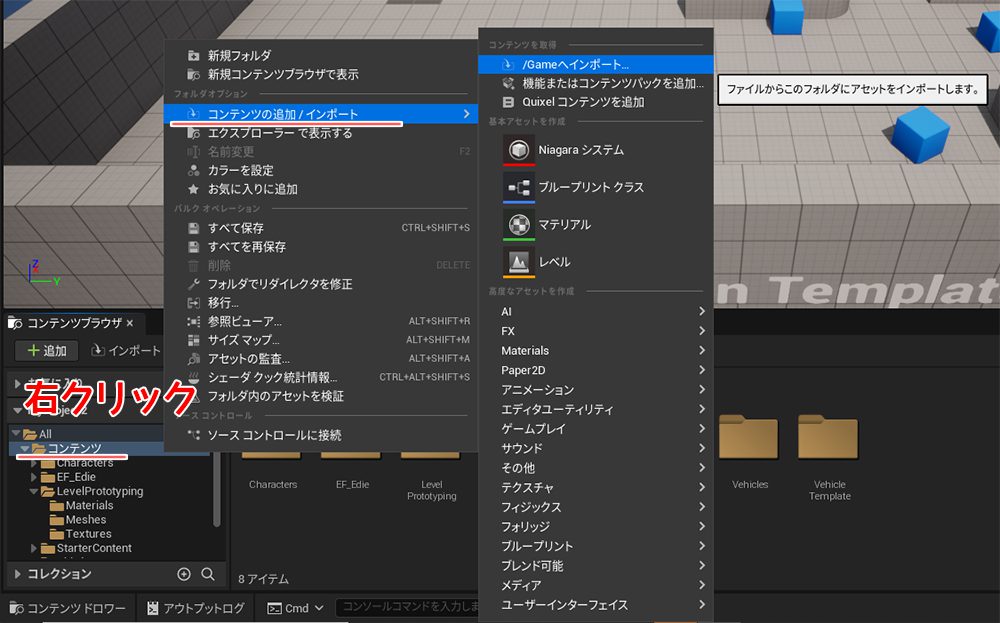Expand the コレクション section
The image size is (1000, 623).
(16, 574)
